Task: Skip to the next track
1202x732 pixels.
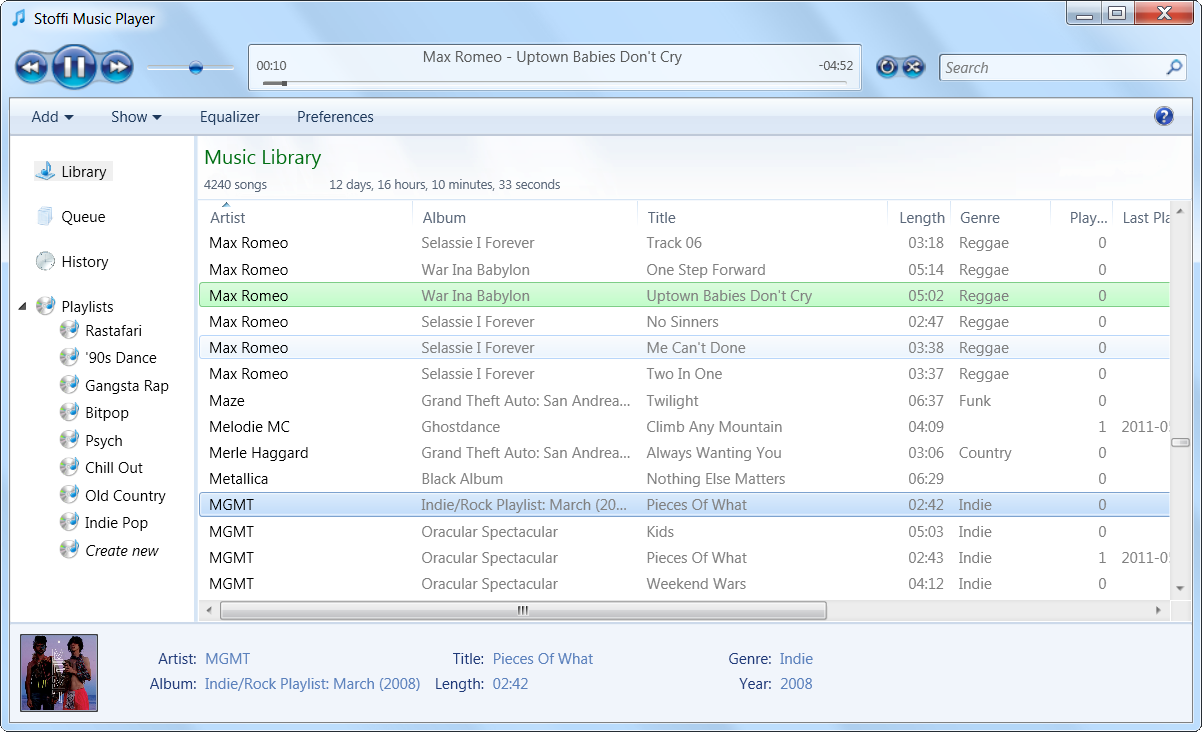Action: click(116, 68)
